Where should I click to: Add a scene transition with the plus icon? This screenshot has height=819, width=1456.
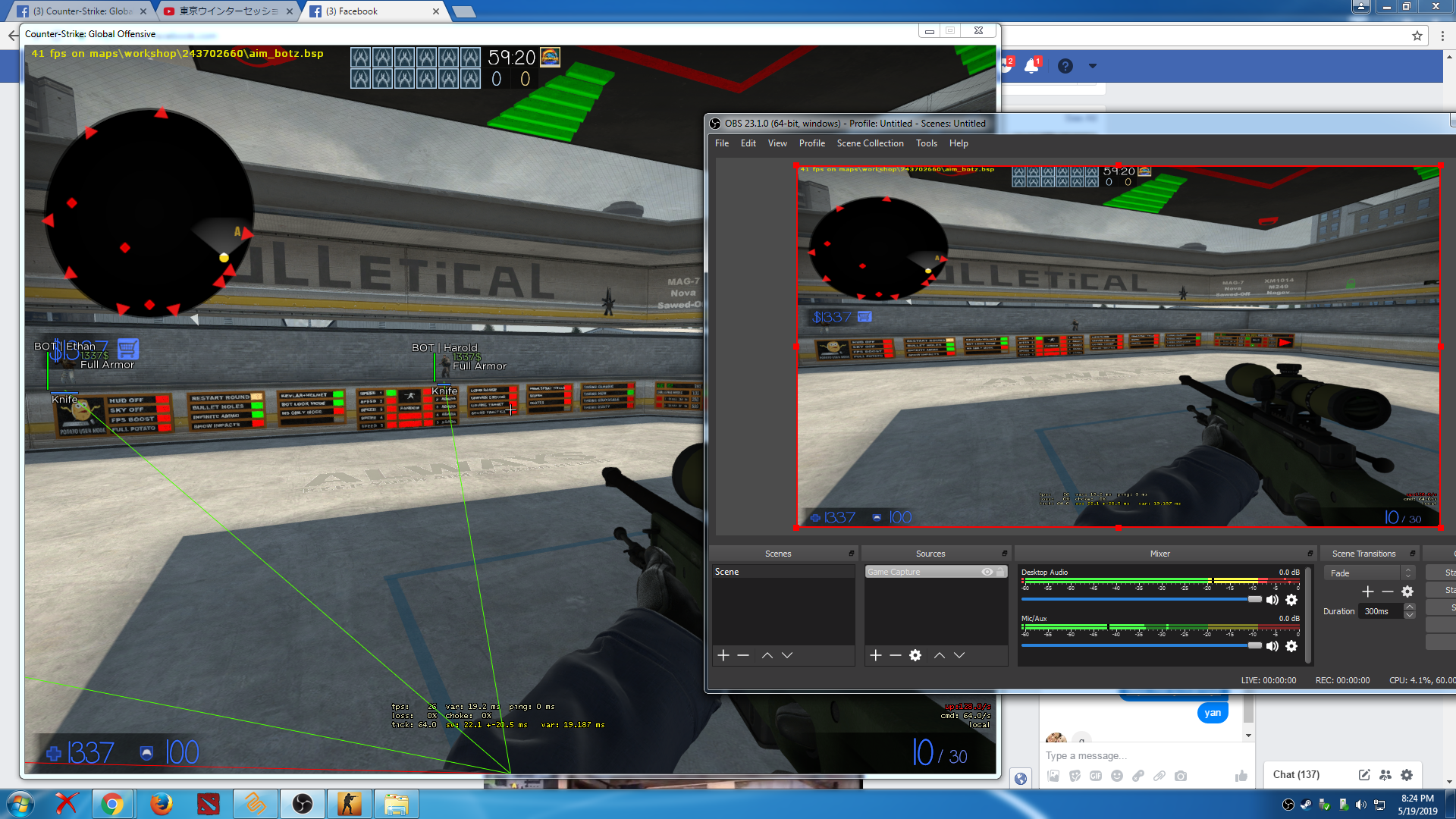click(x=1368, y=591)
